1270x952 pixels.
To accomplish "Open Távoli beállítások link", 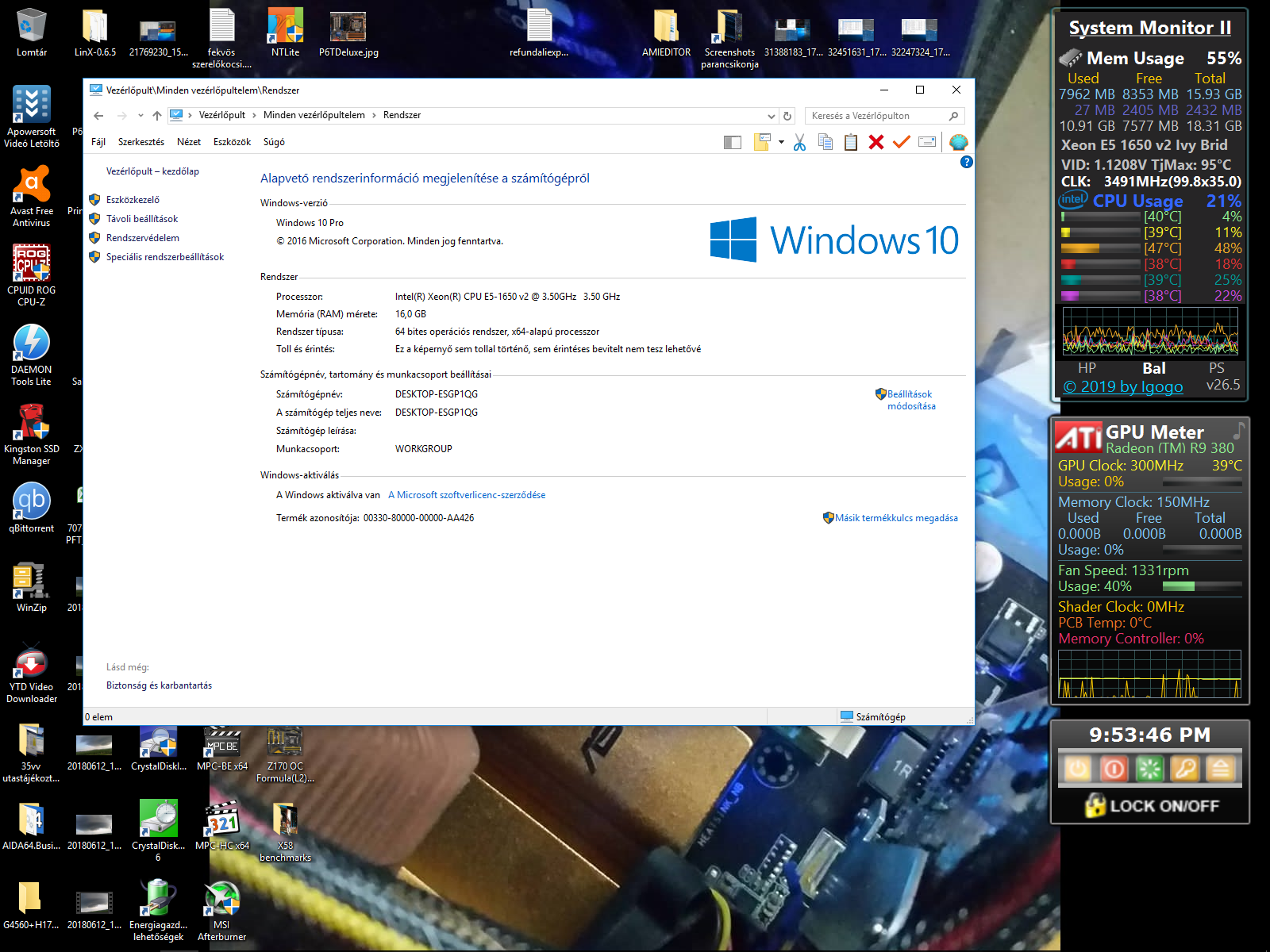I will [142, 219].
